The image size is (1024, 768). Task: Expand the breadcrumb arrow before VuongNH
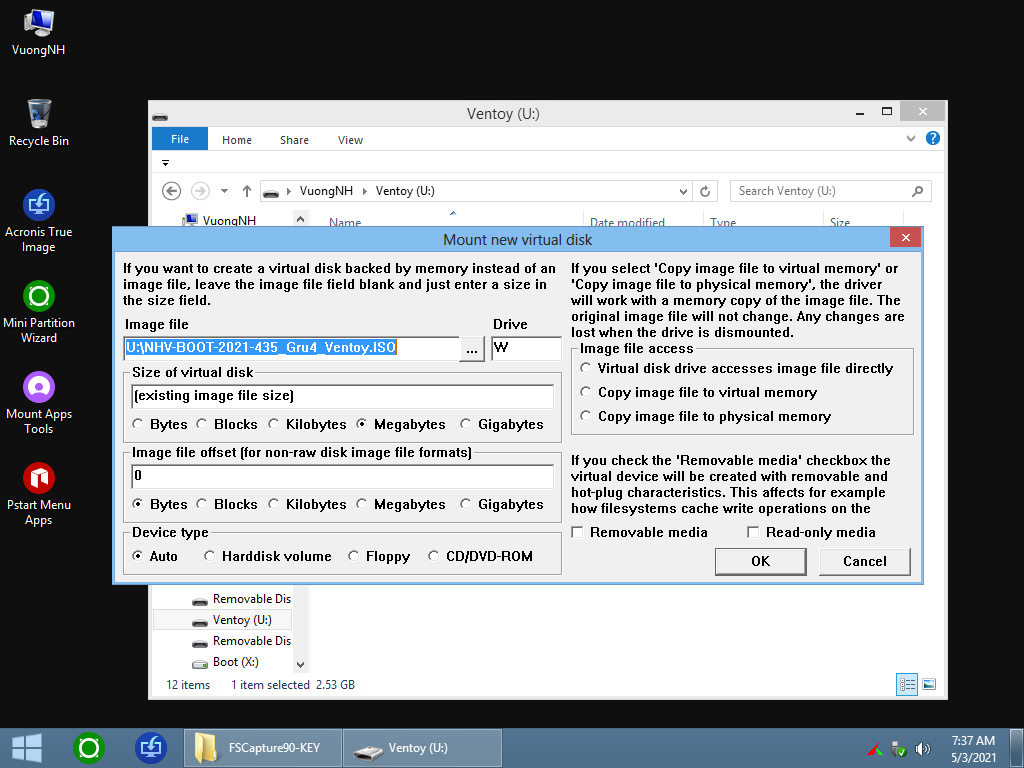coord(289,191)
